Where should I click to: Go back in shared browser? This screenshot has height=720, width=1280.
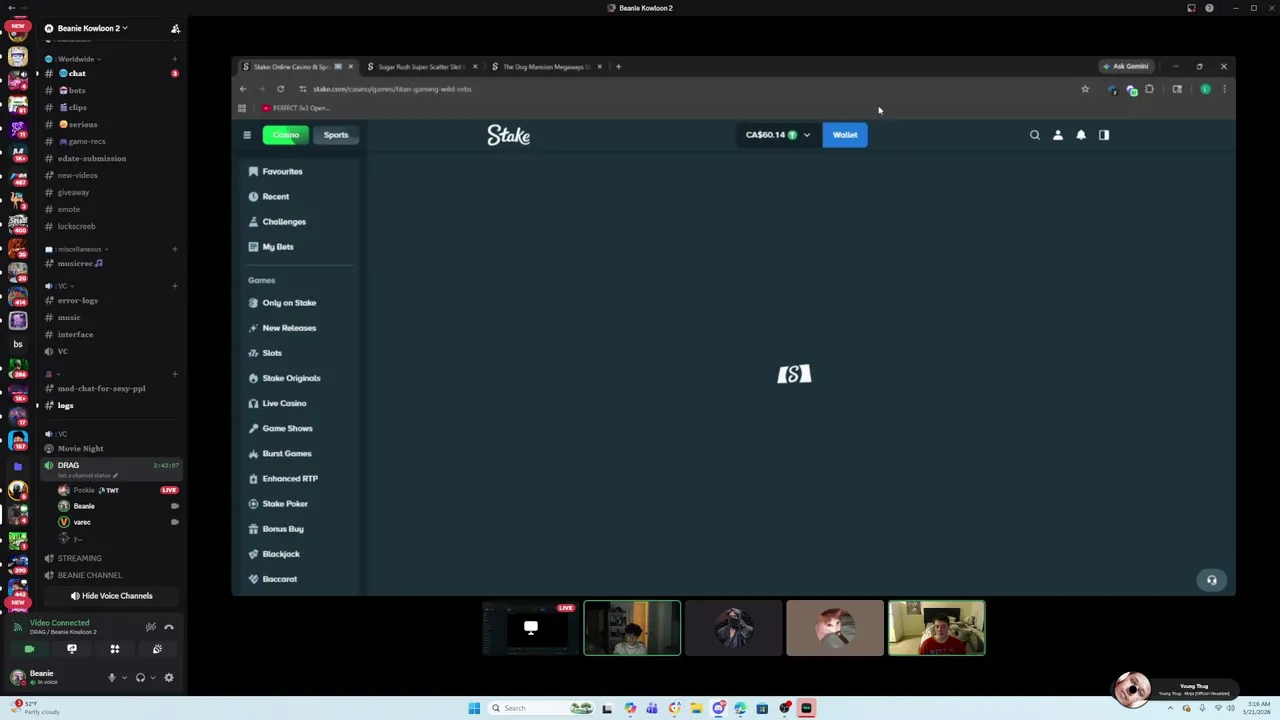(243, 89)
